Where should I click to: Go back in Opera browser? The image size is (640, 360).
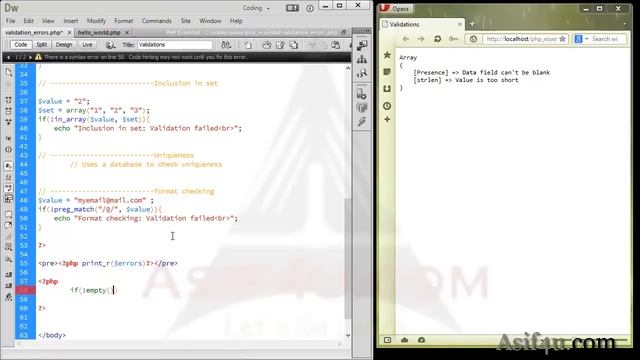pyautogui.click(x=405, y=39)
